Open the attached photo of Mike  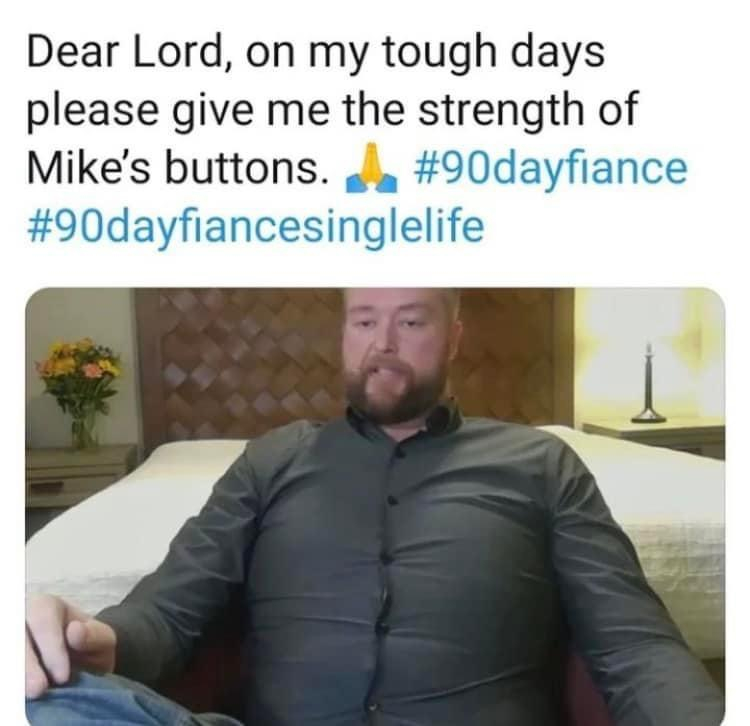tap(375, 506)
